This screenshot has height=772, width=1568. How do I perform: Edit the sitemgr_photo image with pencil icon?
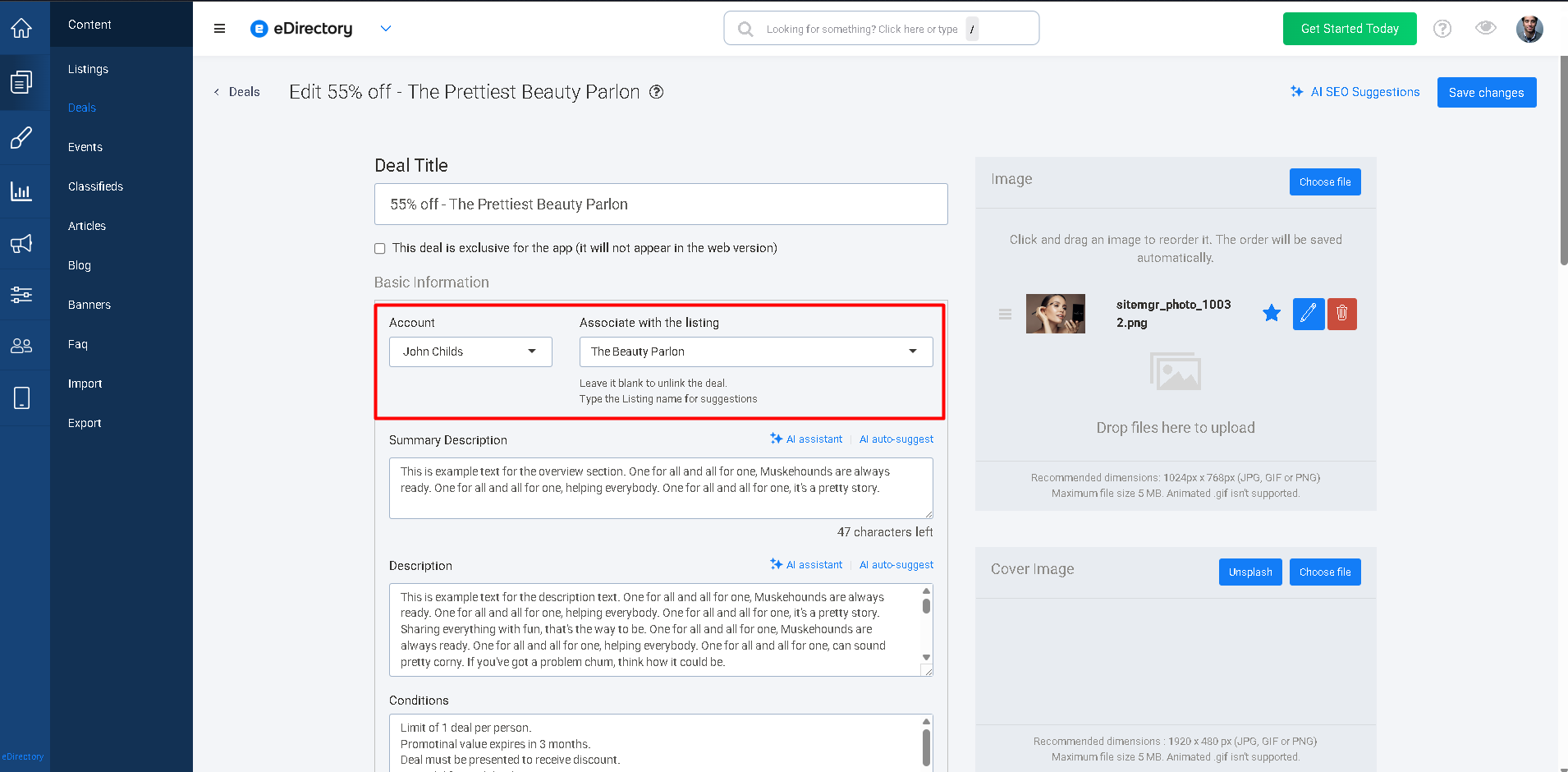(1309, 314)
